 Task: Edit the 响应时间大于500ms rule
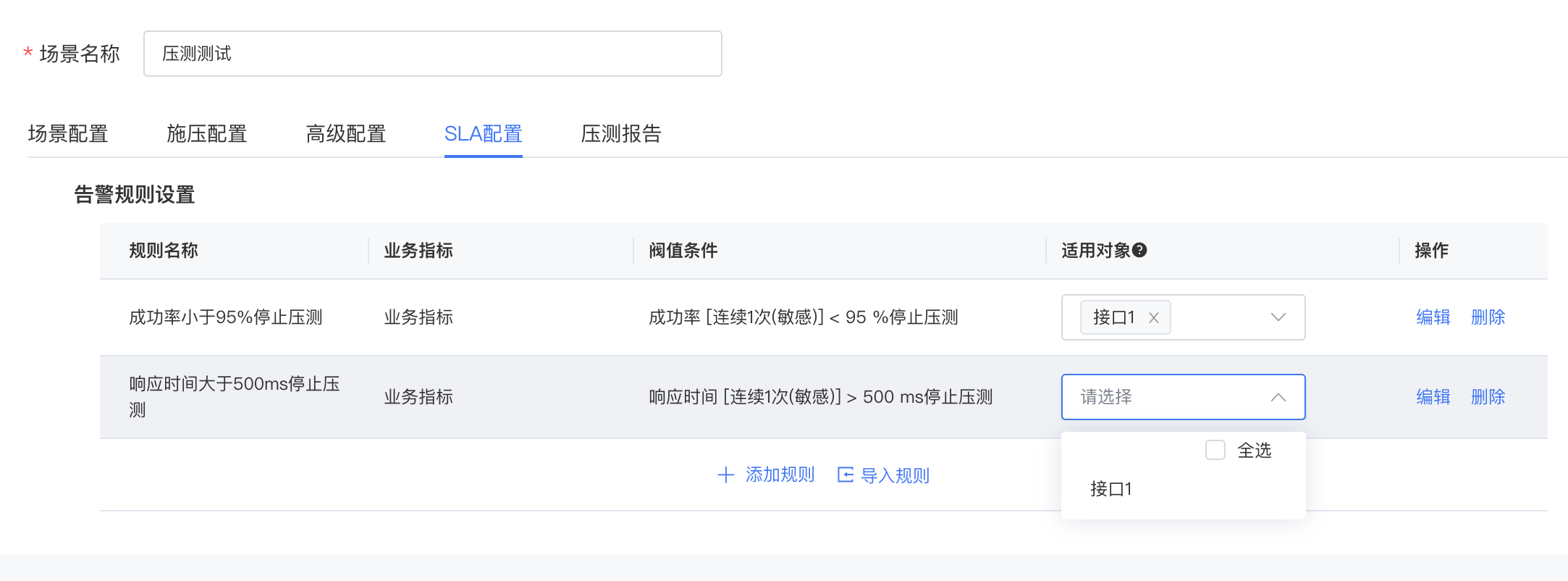click(x=1433, y=397)
